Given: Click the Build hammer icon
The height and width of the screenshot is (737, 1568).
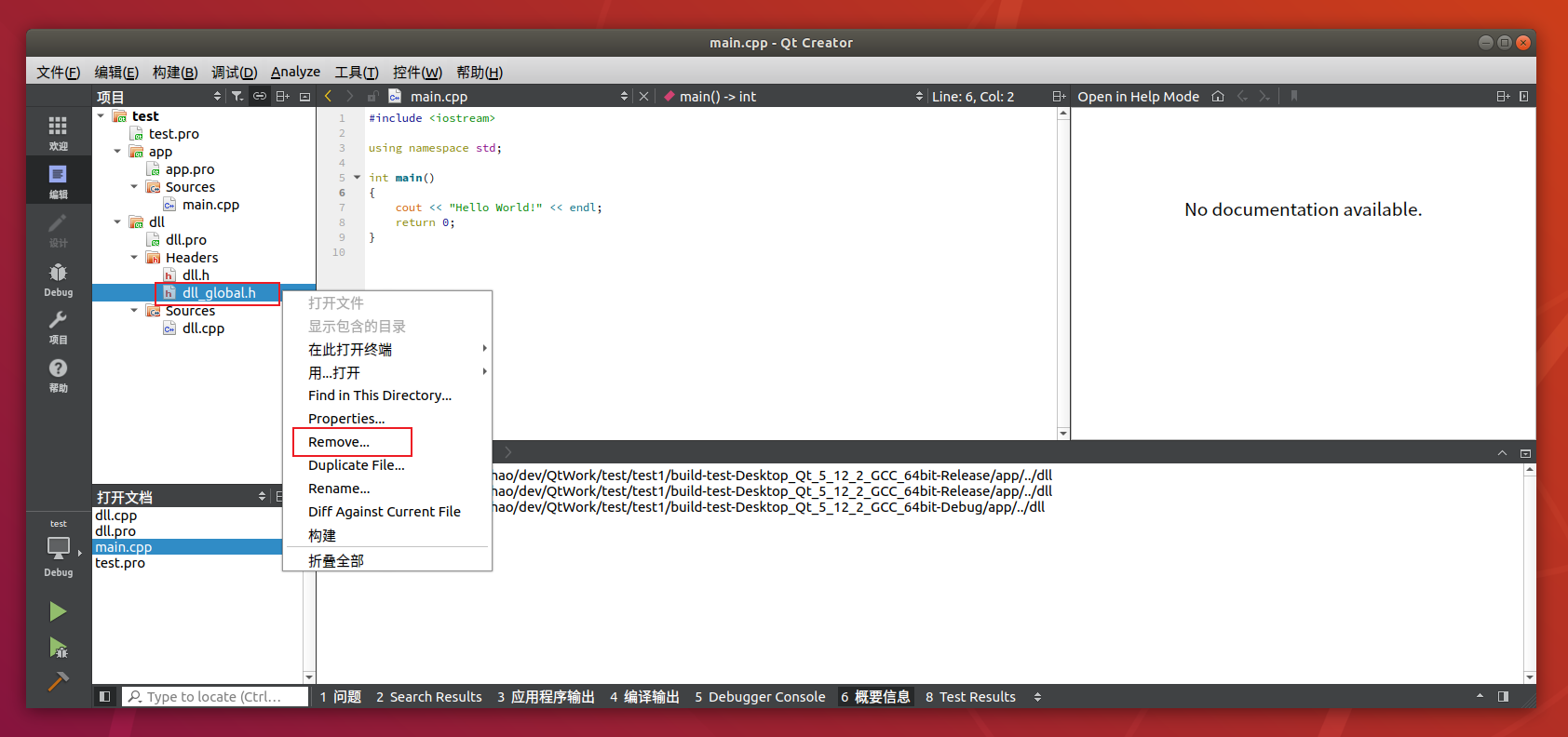Looking at the screenshot, I should (58, 681).
